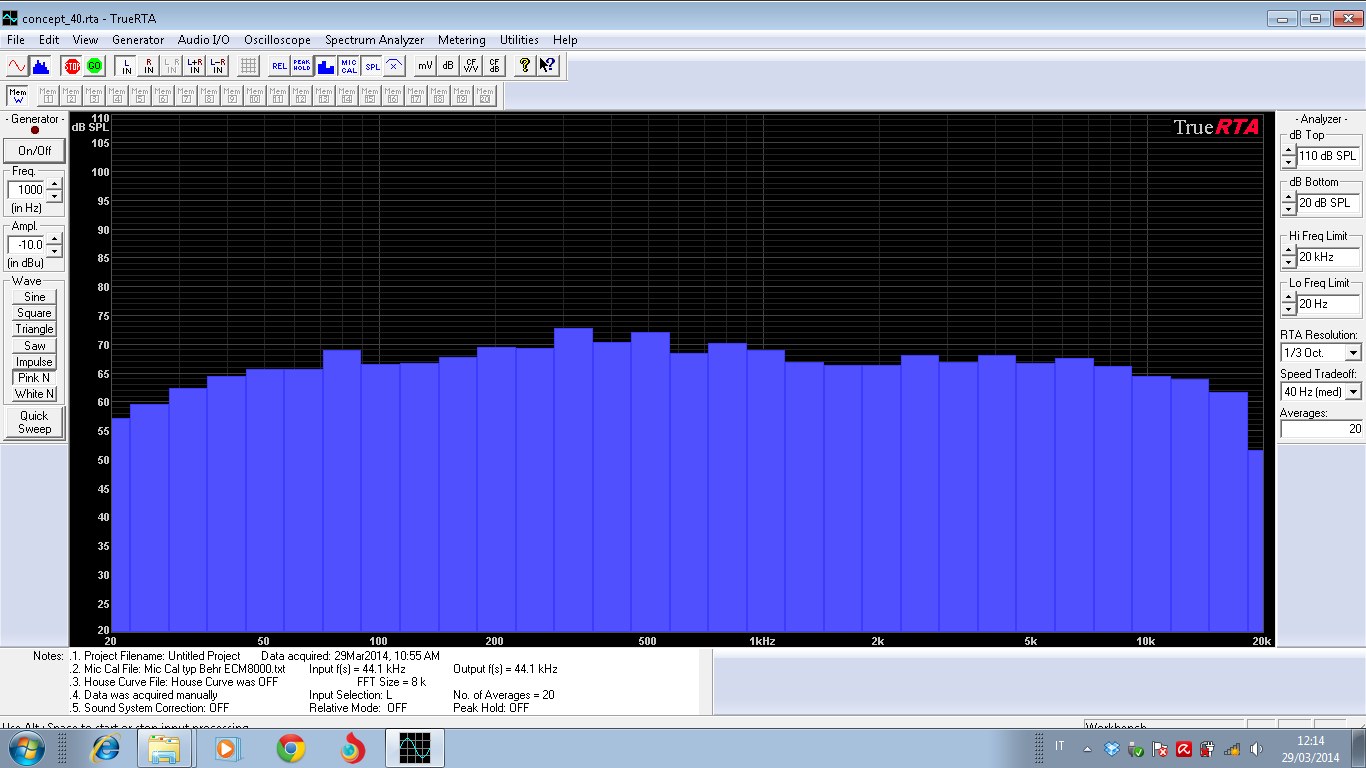Viewport: 1366px width, 768px height.
Task: Click the MIC CAL toolbar icon
Action: (x=349, y=66)
